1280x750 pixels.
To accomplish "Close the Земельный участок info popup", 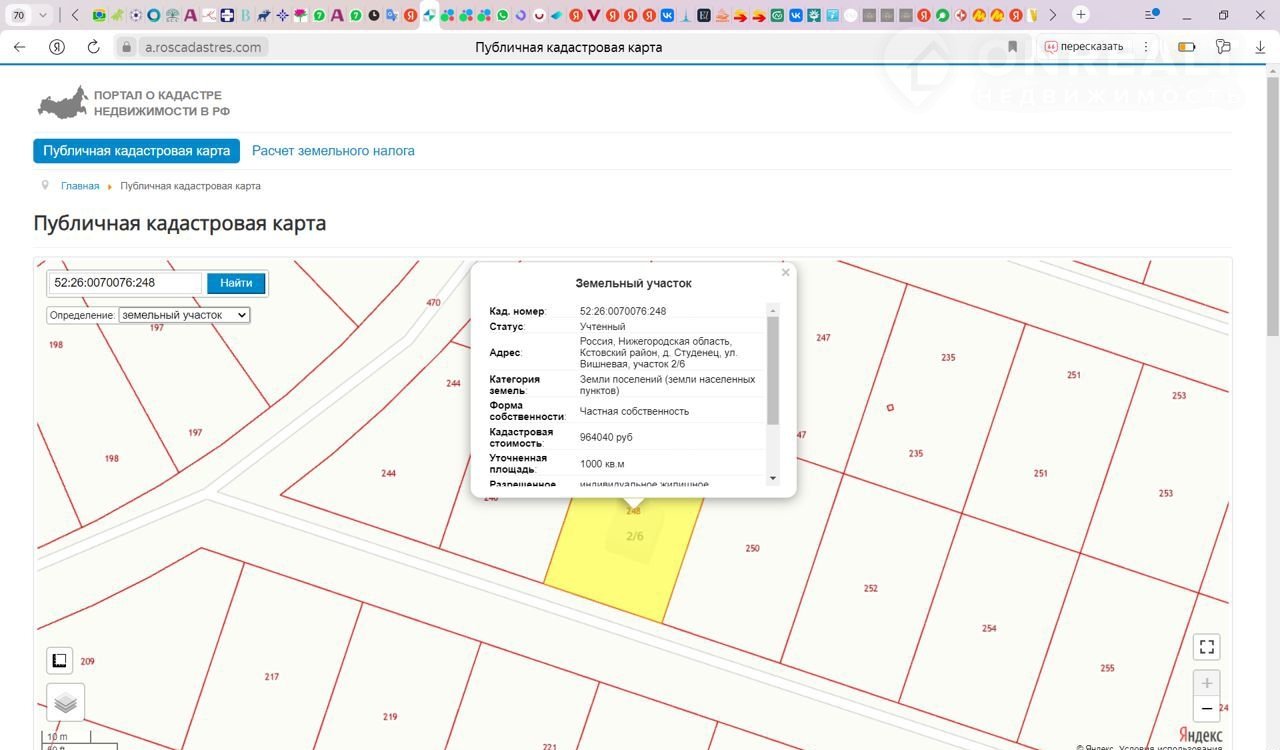I will pyautogui.click(x=785, y=272).
